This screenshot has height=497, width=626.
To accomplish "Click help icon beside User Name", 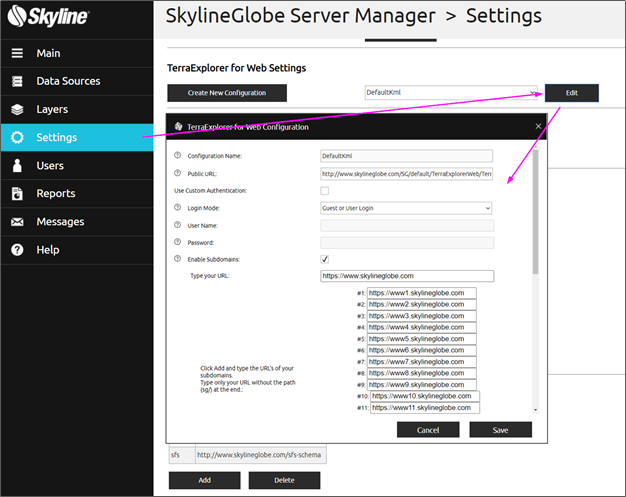I will pos(178,225).
